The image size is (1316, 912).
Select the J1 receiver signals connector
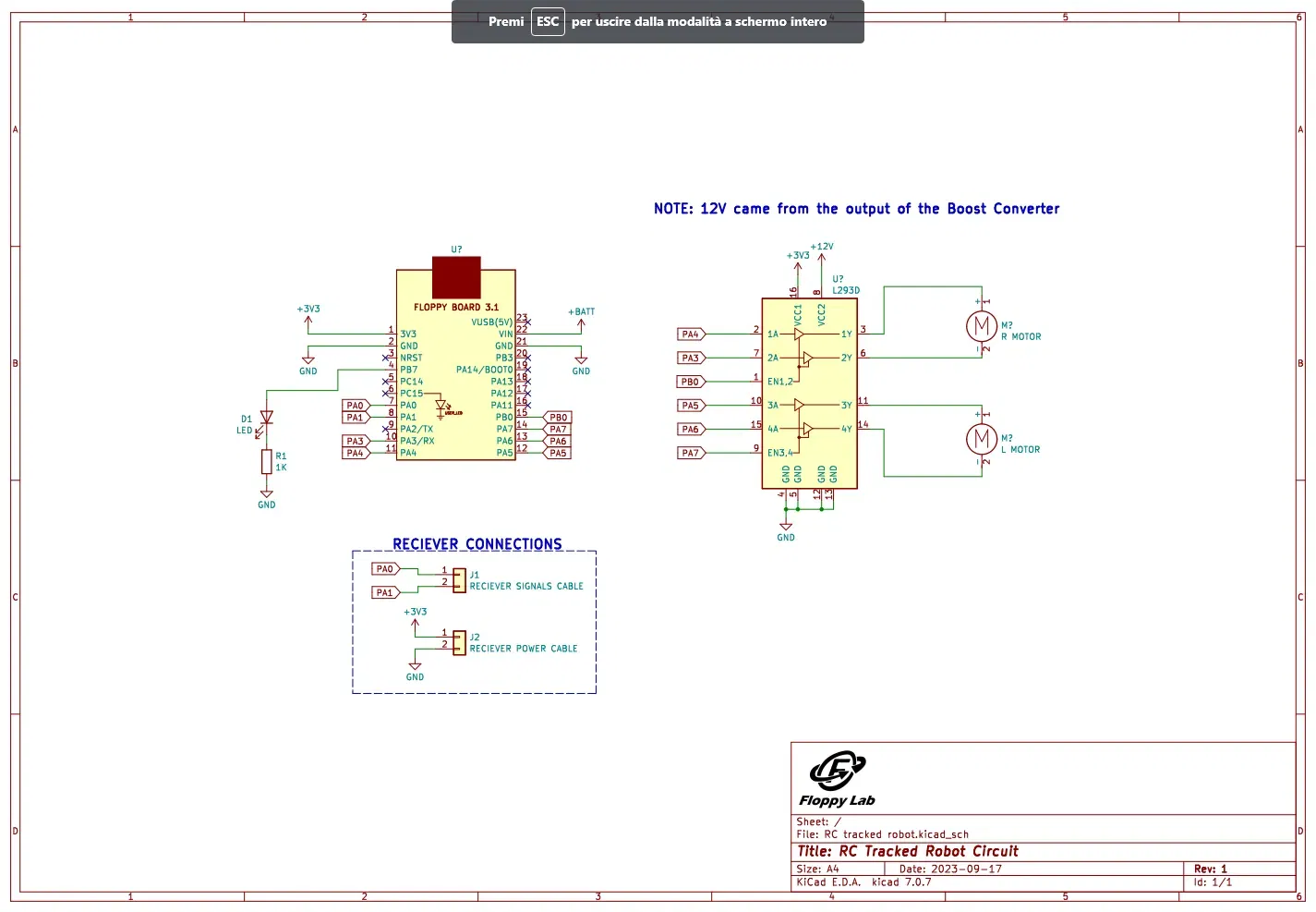click(459, 580)
